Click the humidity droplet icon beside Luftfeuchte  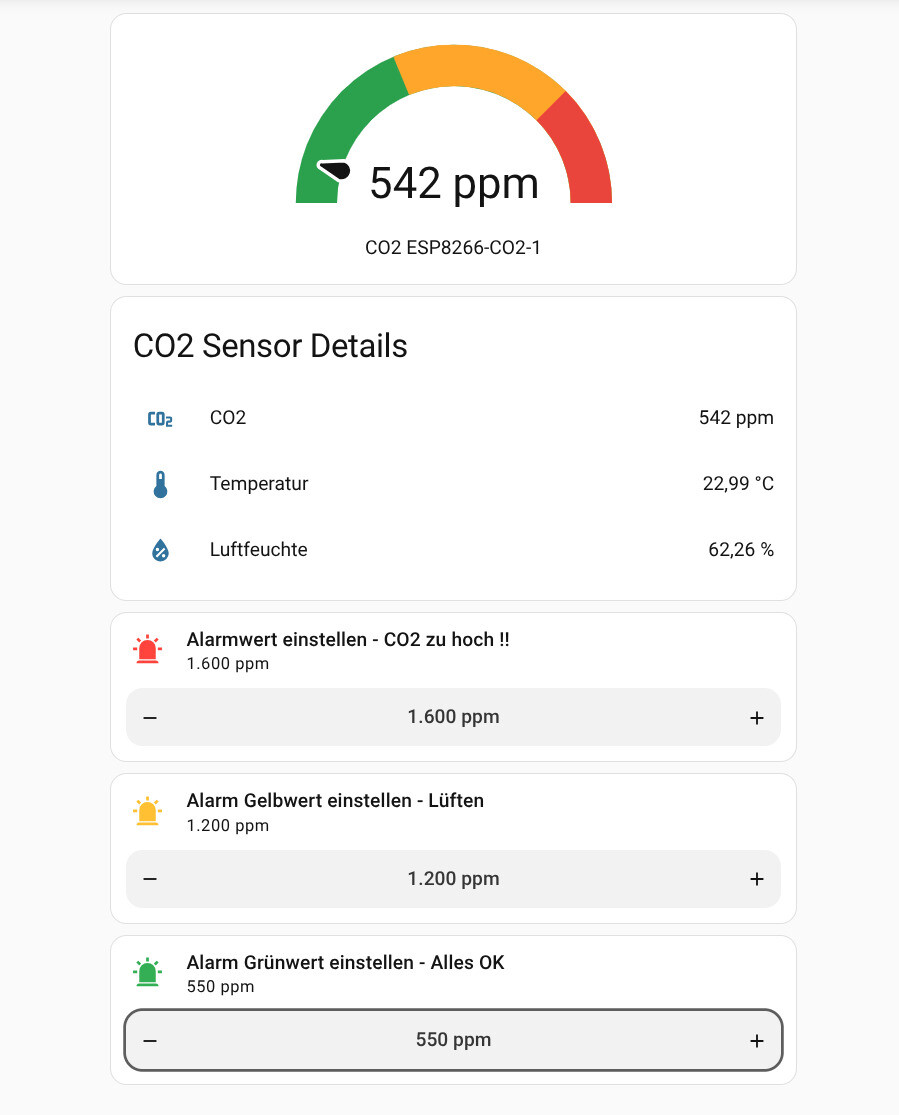point(161,550)
